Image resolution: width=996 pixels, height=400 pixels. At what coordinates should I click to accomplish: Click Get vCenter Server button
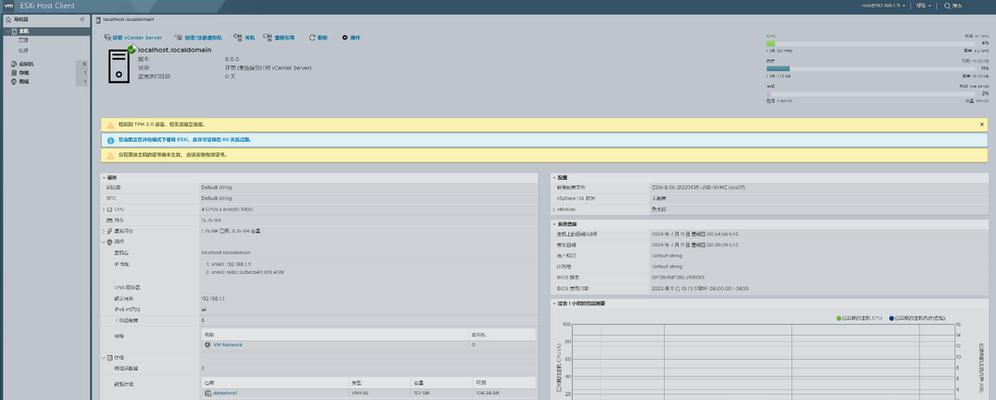click(x=133, y=38)
